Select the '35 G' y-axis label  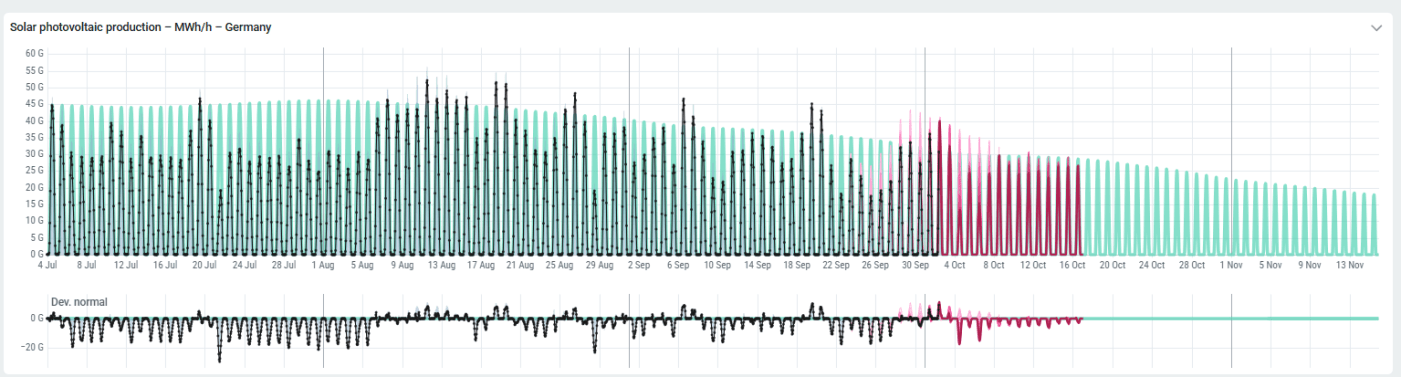pyautogui.click(x=35, y=137)
